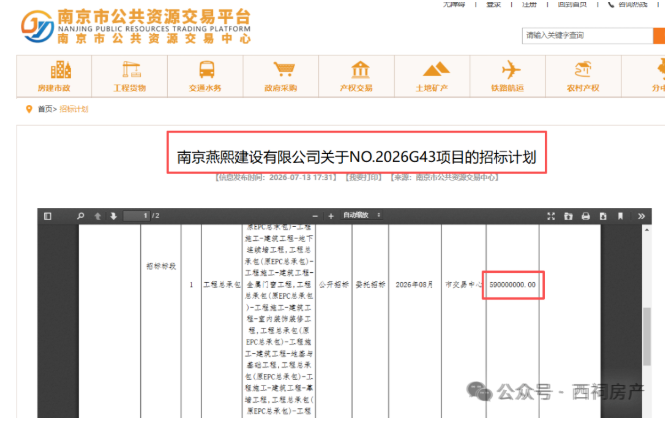Zoom out the PDF with minus
This screenshot has height=424, width=665.
(x=315, y=216)
